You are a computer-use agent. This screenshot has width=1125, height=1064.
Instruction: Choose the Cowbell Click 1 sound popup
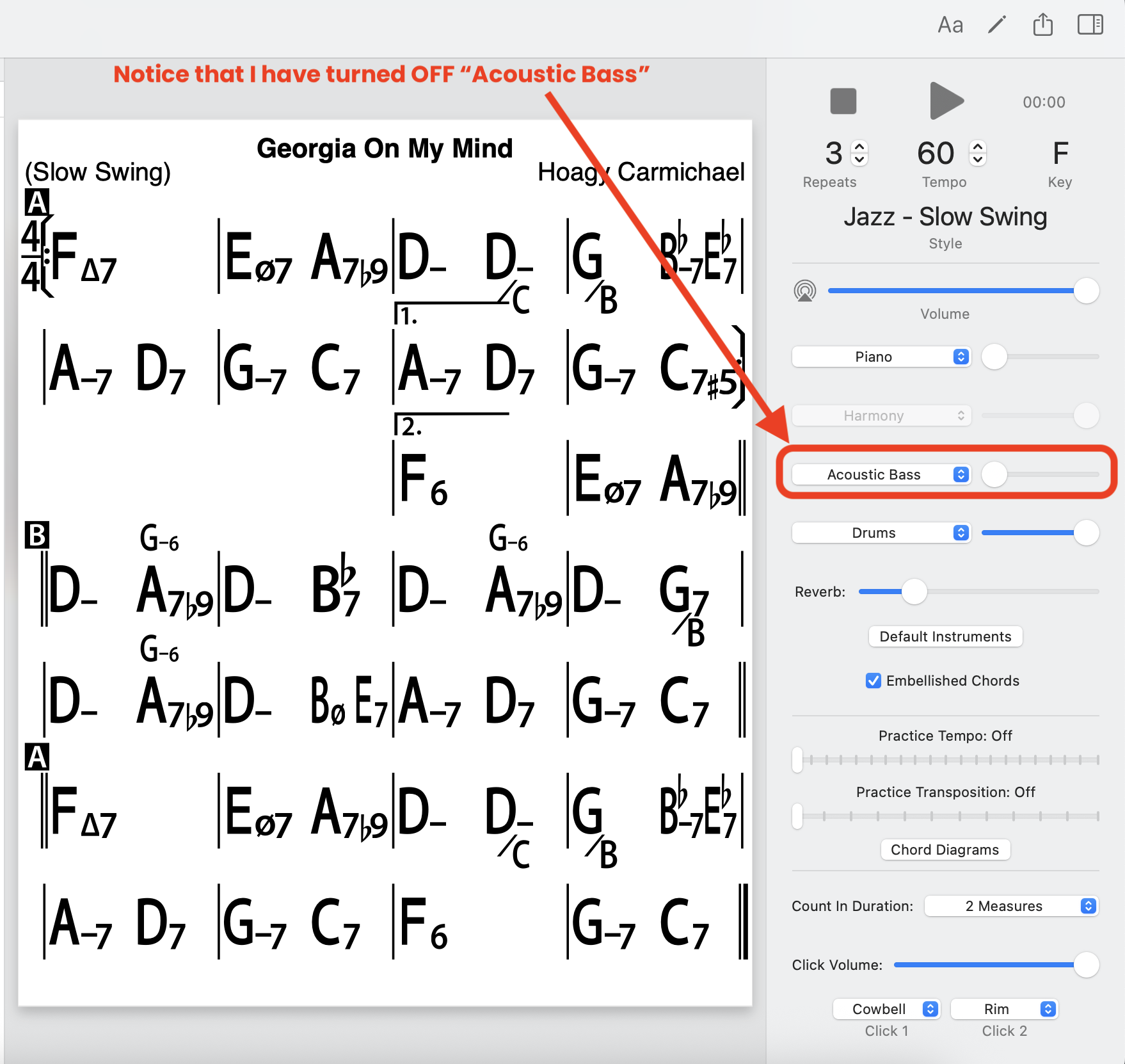click(886, 1009)
